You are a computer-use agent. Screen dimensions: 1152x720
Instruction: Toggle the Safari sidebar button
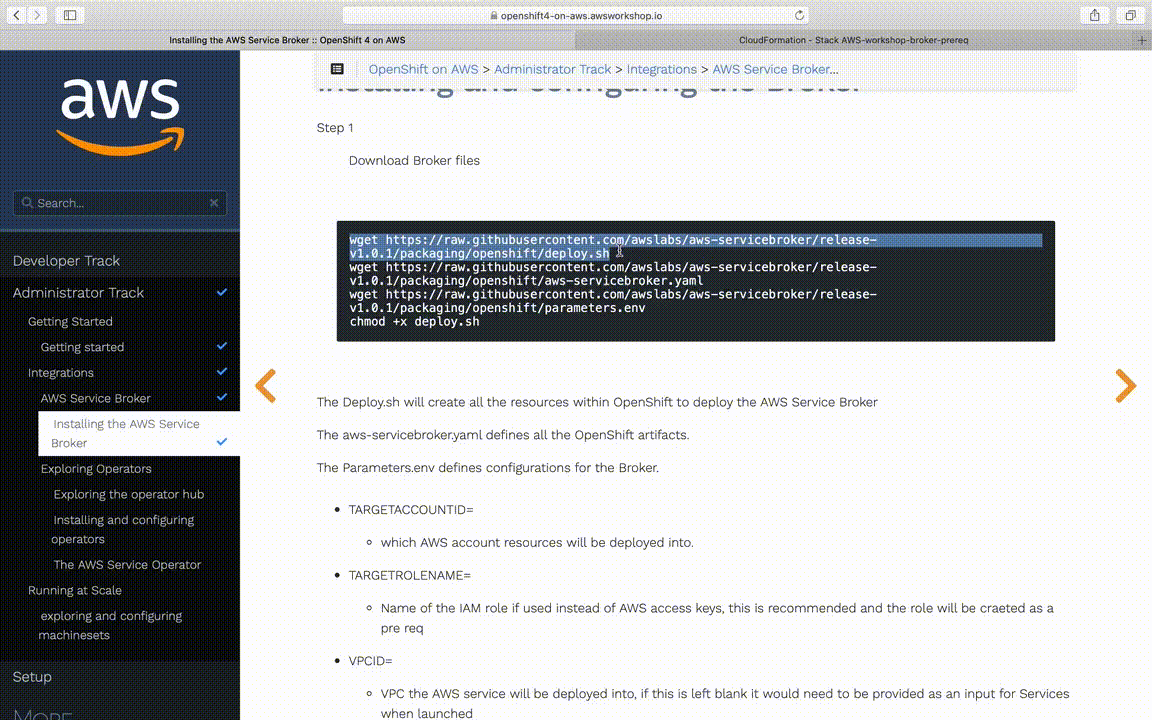point(70,15)
